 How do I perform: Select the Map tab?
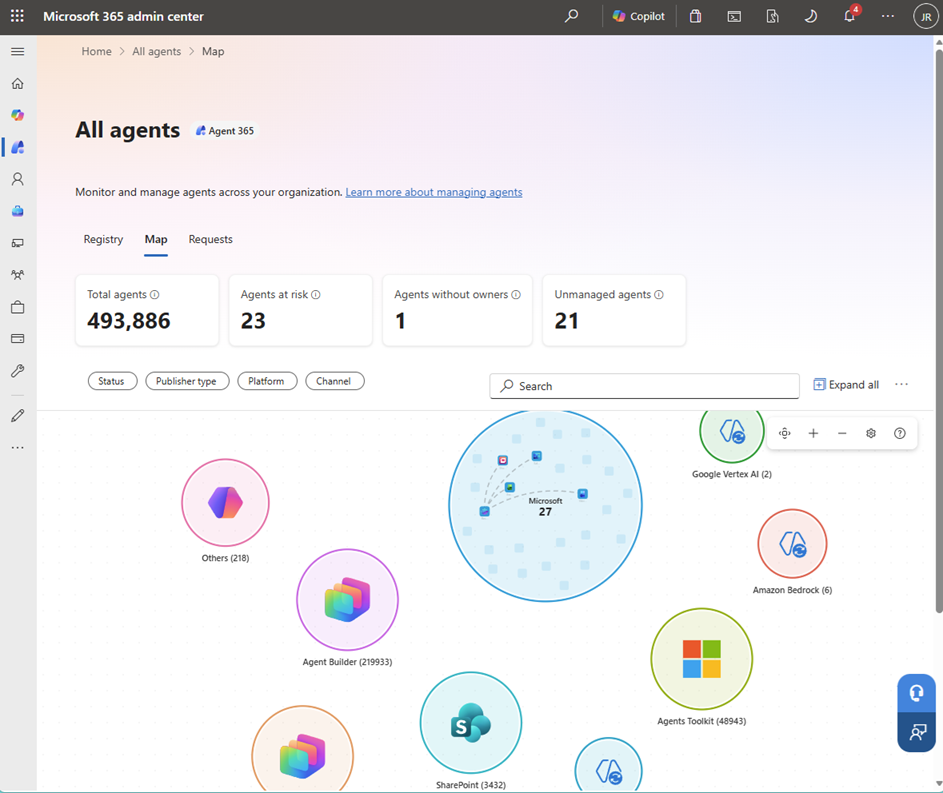[156, 239]
